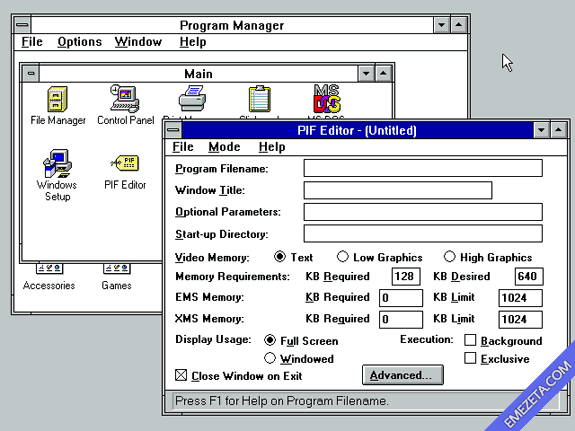Click the Optional Parameters input field
Viewport: 575px width, 431px height.
[x=423, y=212]
